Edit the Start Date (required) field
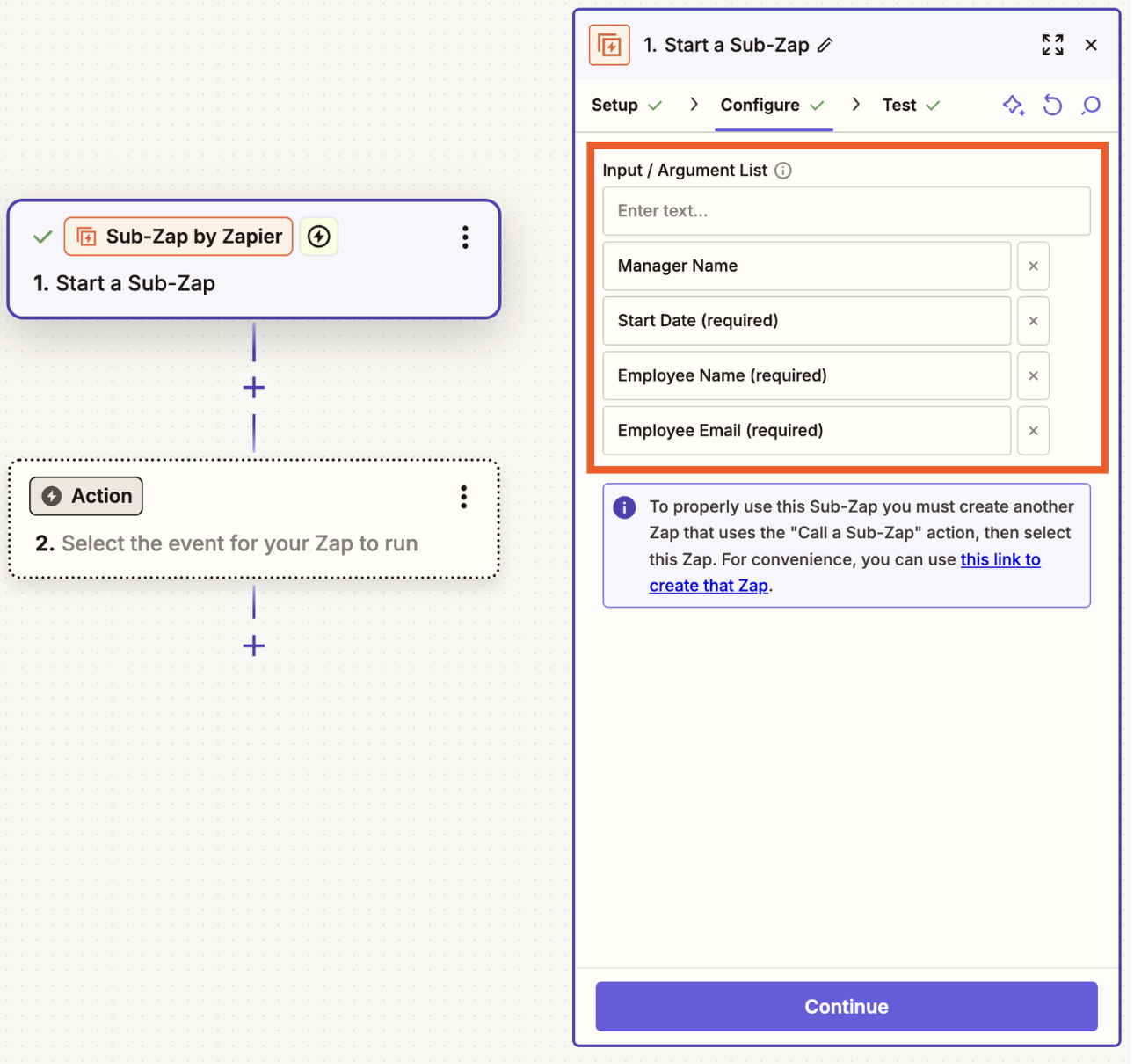This screenshot has height=1064, width=1134. point(807,321)
